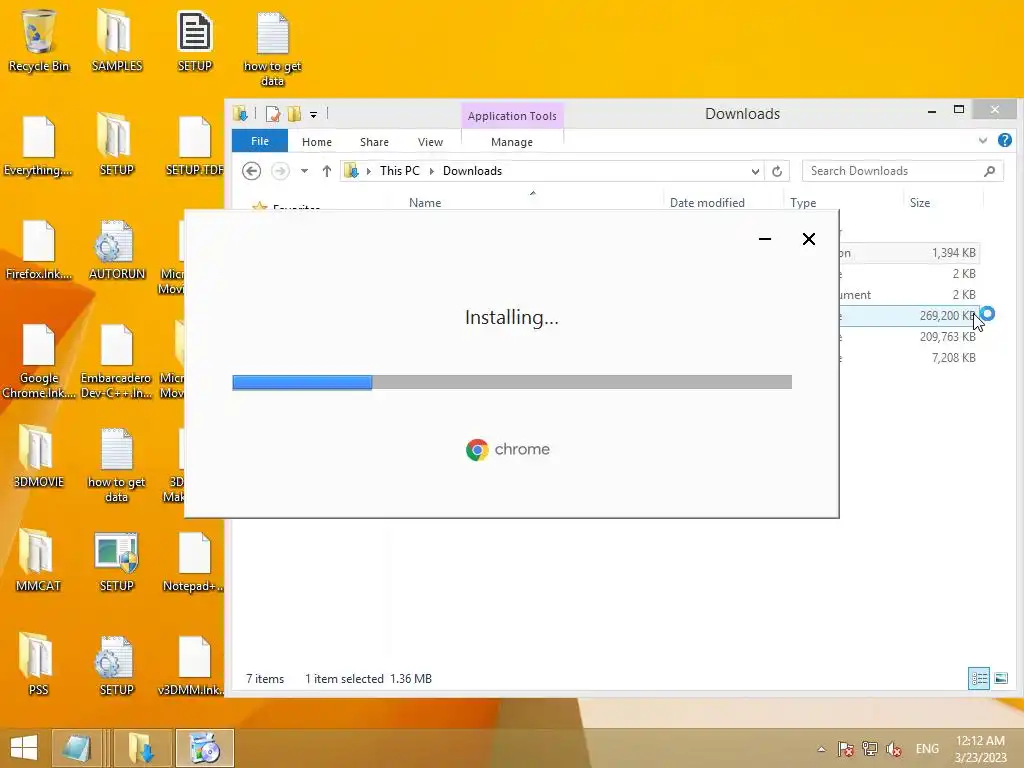1024x768 pixels.
Task: Switch to the Share ribbon tab
Action: 374,142
